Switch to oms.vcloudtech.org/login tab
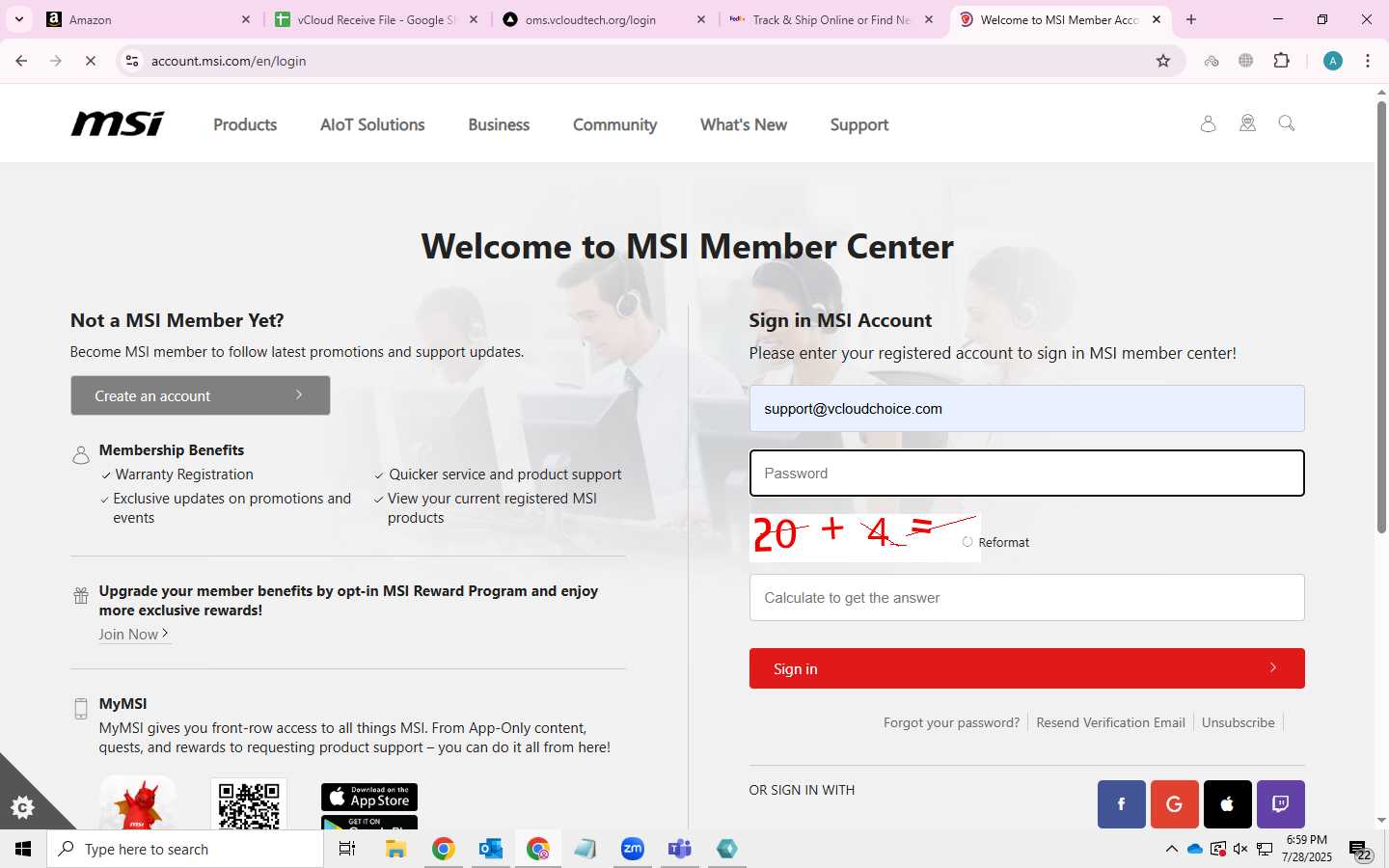 (x=604, y=19)
